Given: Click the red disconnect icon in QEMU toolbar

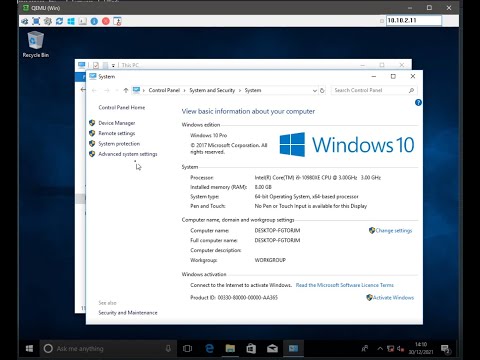Looking at the screenshot, I should (106, 21).
